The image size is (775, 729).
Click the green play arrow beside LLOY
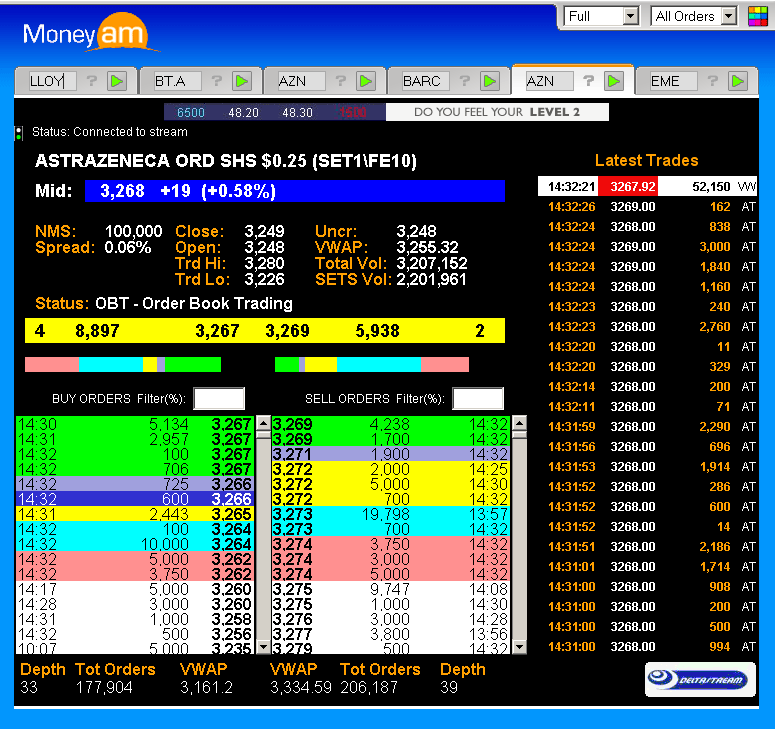(117, 81)
